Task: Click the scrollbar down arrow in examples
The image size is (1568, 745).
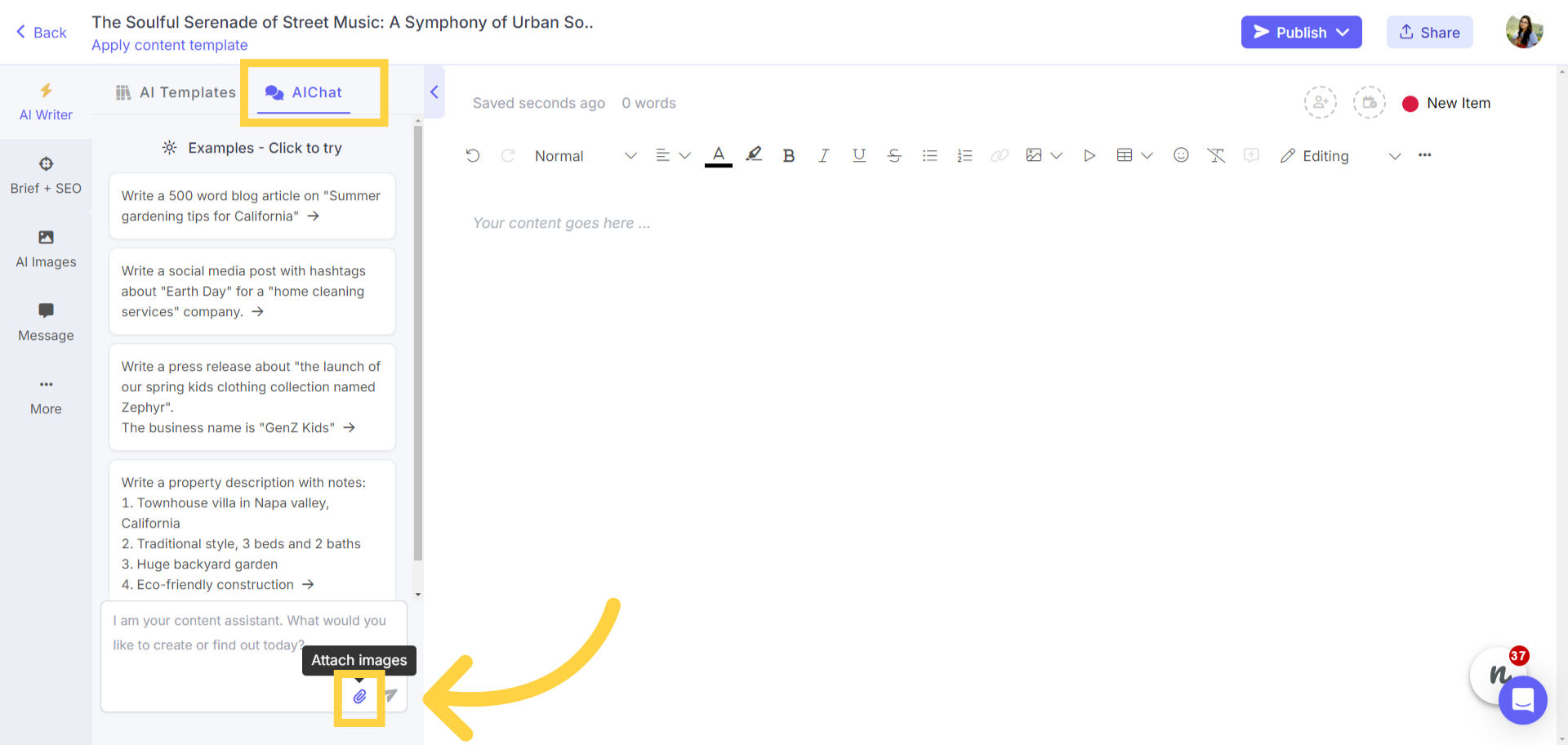Action: pos(418,595)
